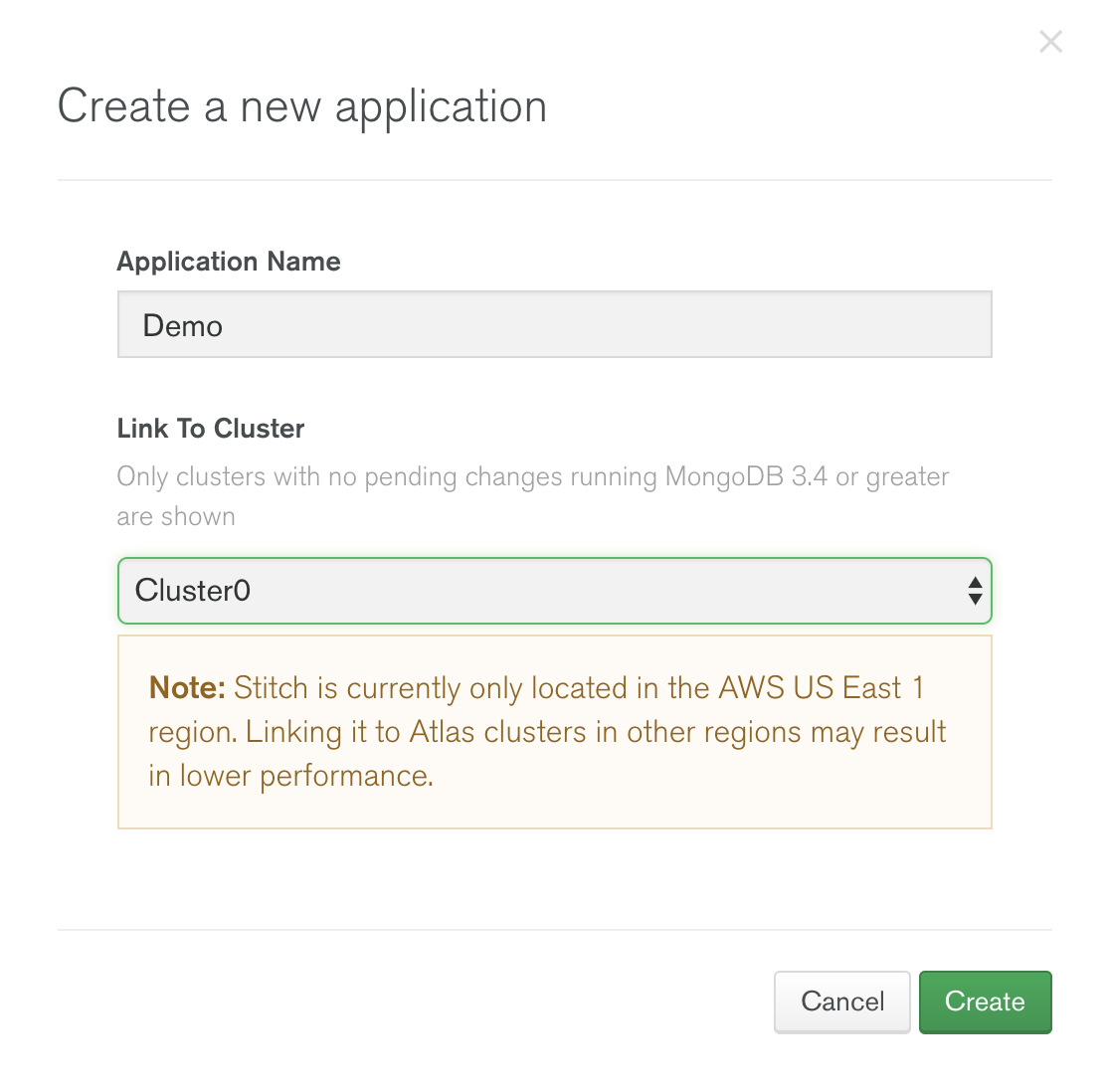Open the Link To Cluster dropdown
1108x1092 pixels.
tap(554, 591)
